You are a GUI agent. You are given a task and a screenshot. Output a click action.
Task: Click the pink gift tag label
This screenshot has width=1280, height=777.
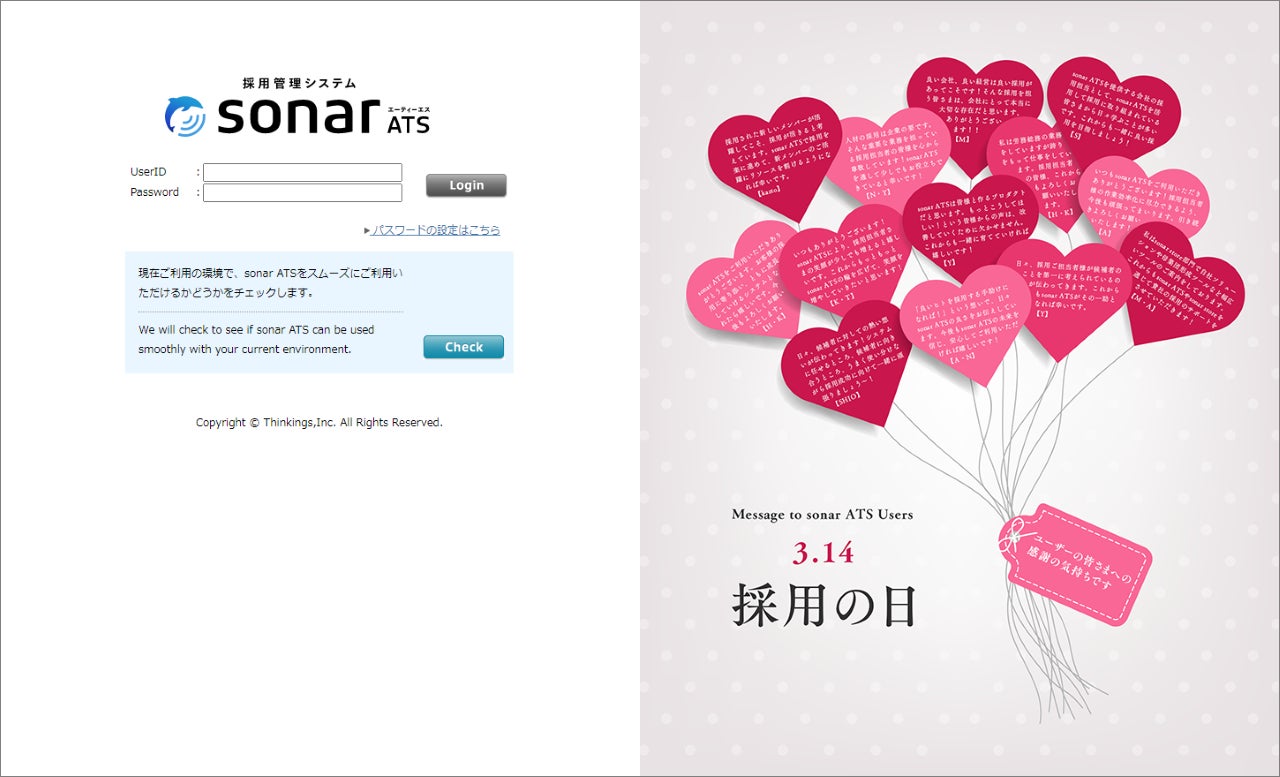1075,564
